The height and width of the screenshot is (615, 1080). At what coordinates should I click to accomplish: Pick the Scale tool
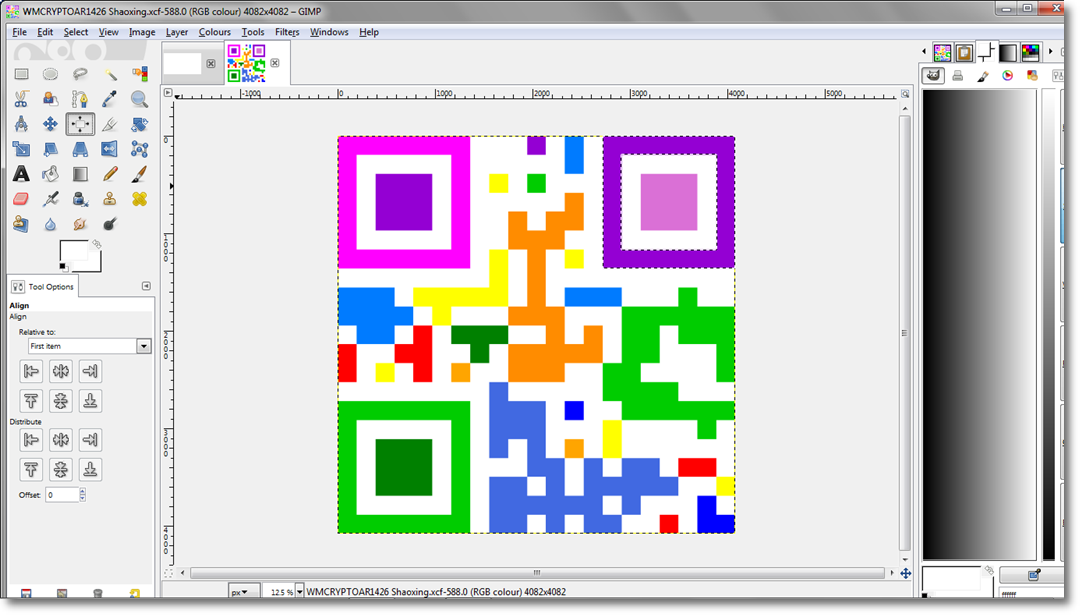(21, 149)
